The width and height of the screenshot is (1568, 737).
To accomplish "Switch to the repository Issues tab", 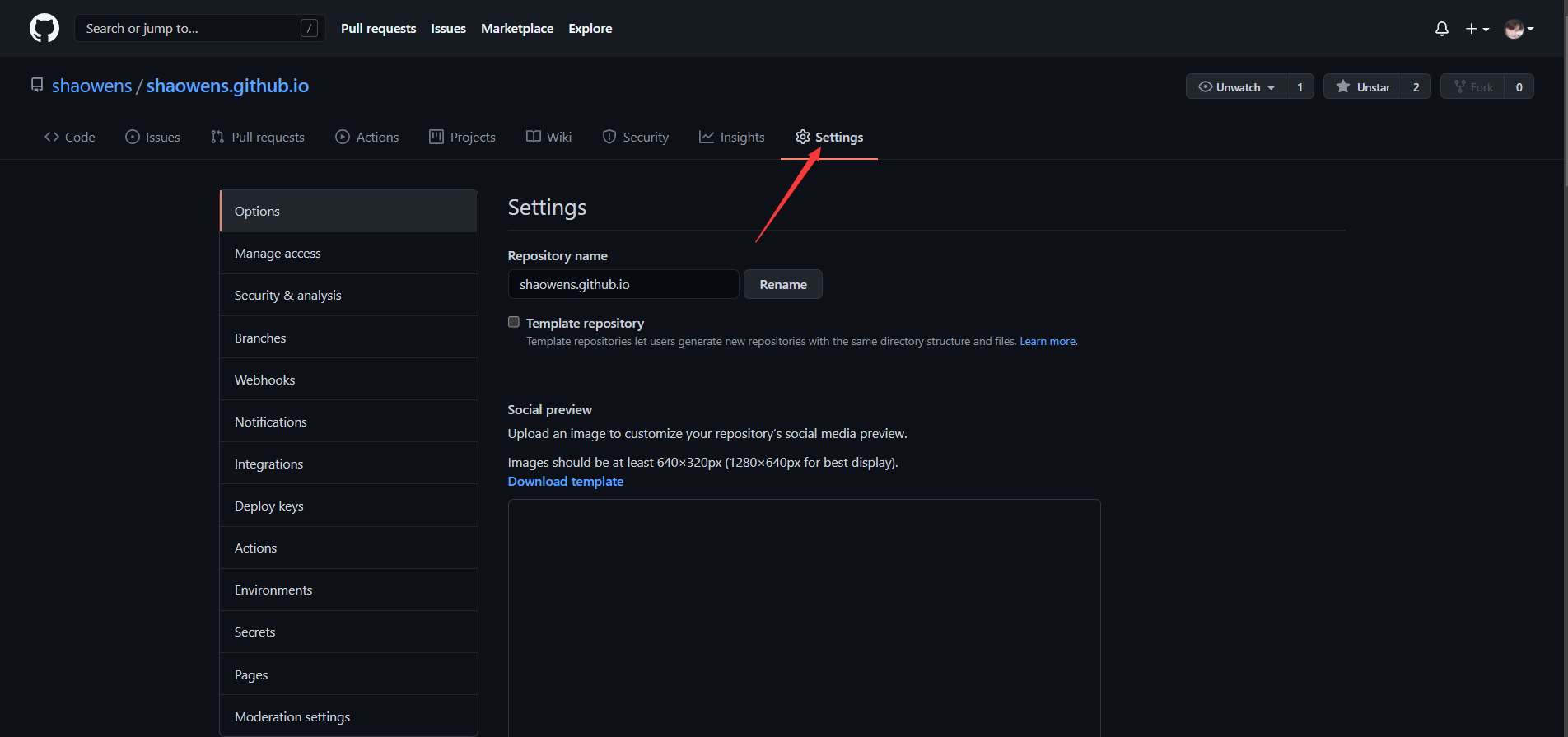I will pyautogui.click(x=152, y=137).
